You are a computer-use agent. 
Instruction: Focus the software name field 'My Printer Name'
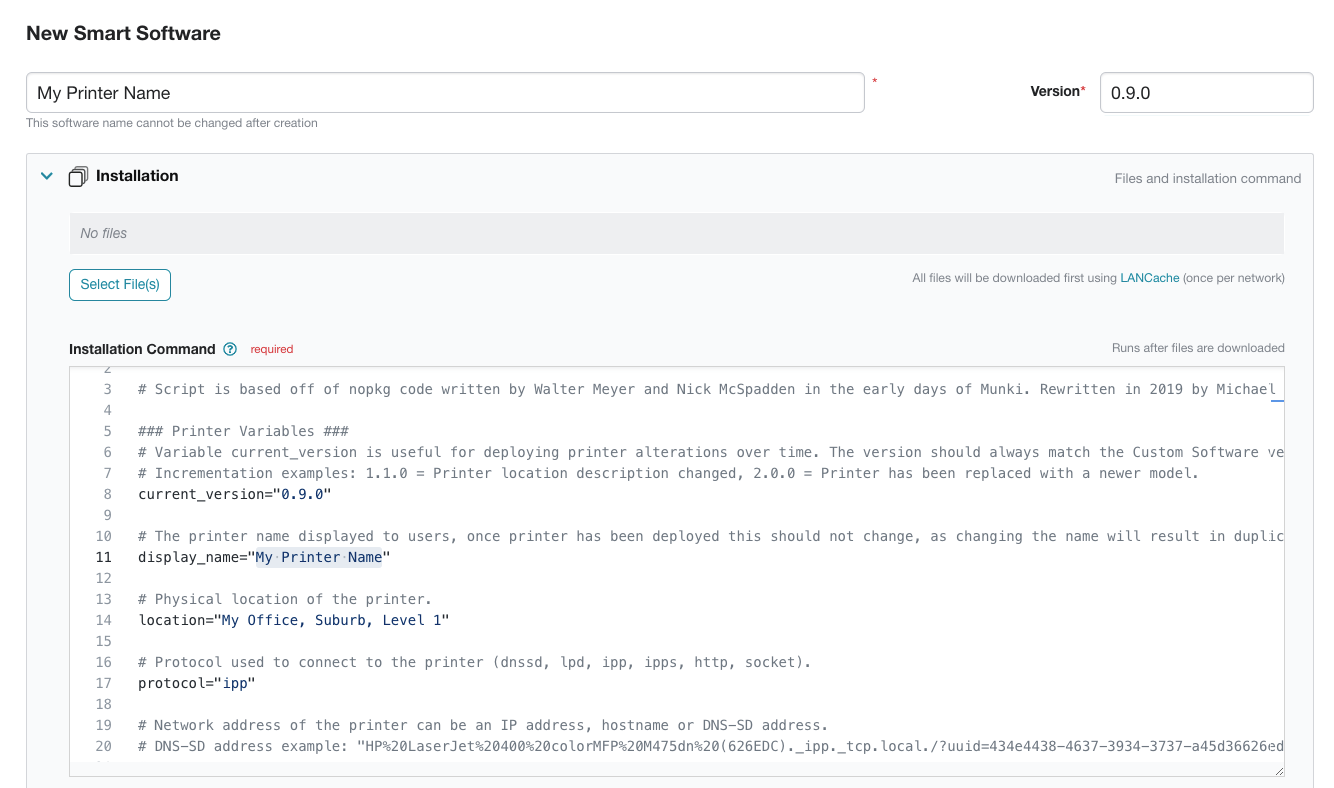pyautogui.click(x=445, y=93)
